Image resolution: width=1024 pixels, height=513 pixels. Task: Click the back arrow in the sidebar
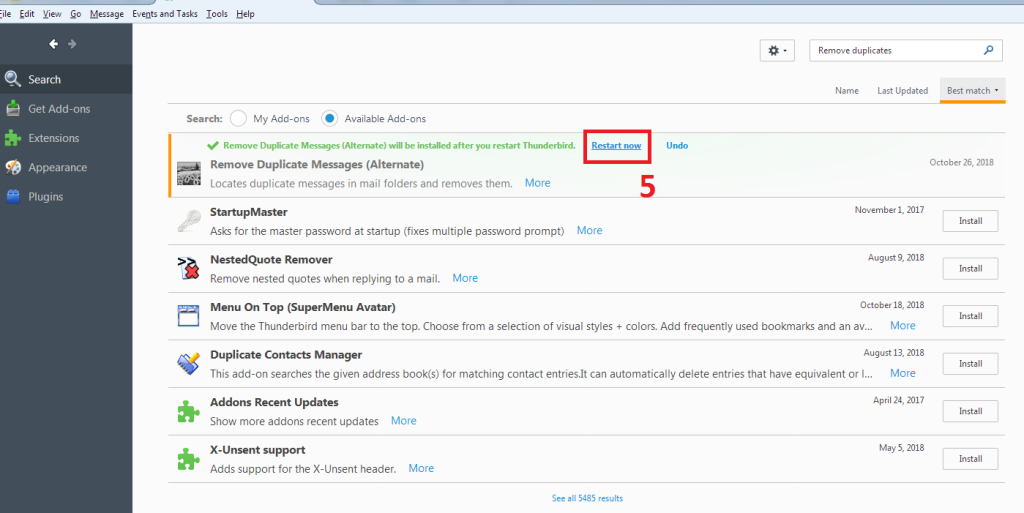pos(54,44)
